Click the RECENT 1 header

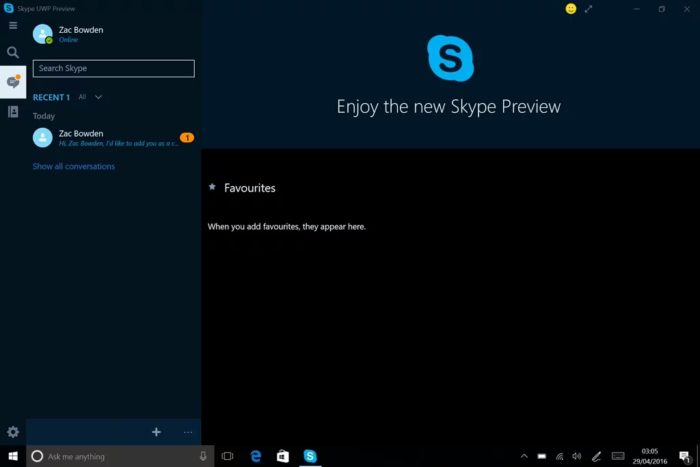coord(51,97)
